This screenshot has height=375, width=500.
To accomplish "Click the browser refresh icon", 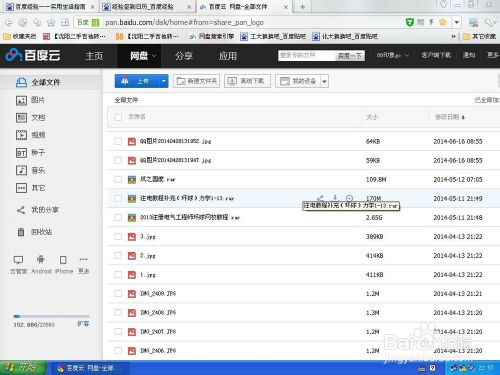I will pos(23,22).
